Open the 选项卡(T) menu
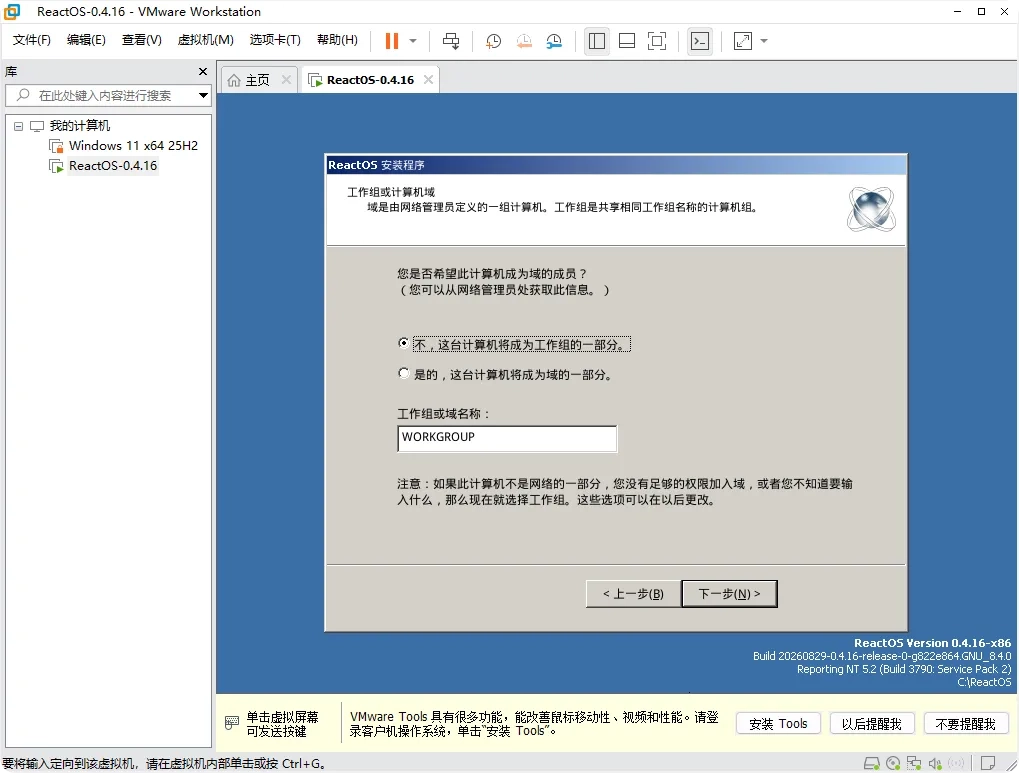1019x773 pixels. (275, 40)
